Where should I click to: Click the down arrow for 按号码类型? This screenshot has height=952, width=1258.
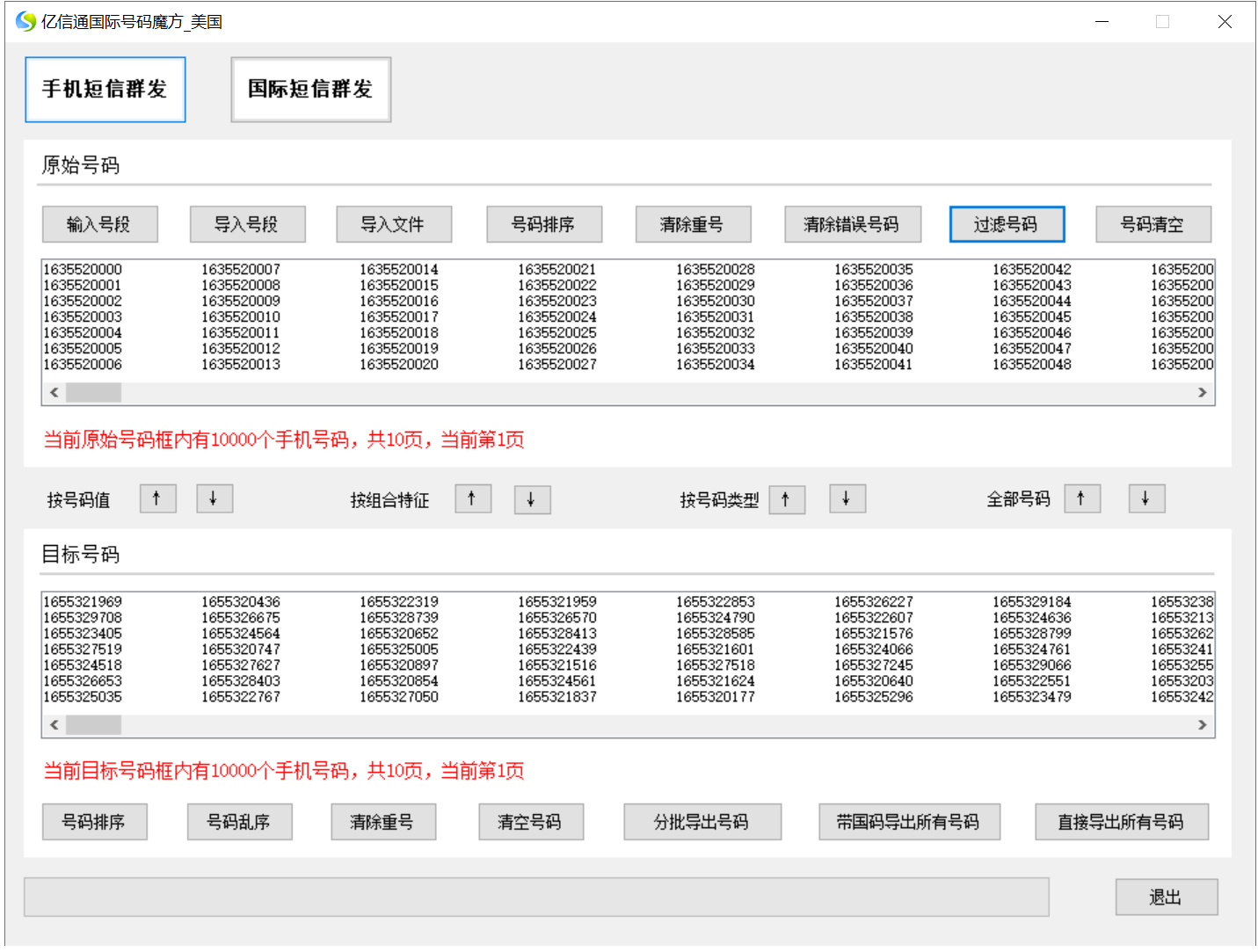coord(847,498)
